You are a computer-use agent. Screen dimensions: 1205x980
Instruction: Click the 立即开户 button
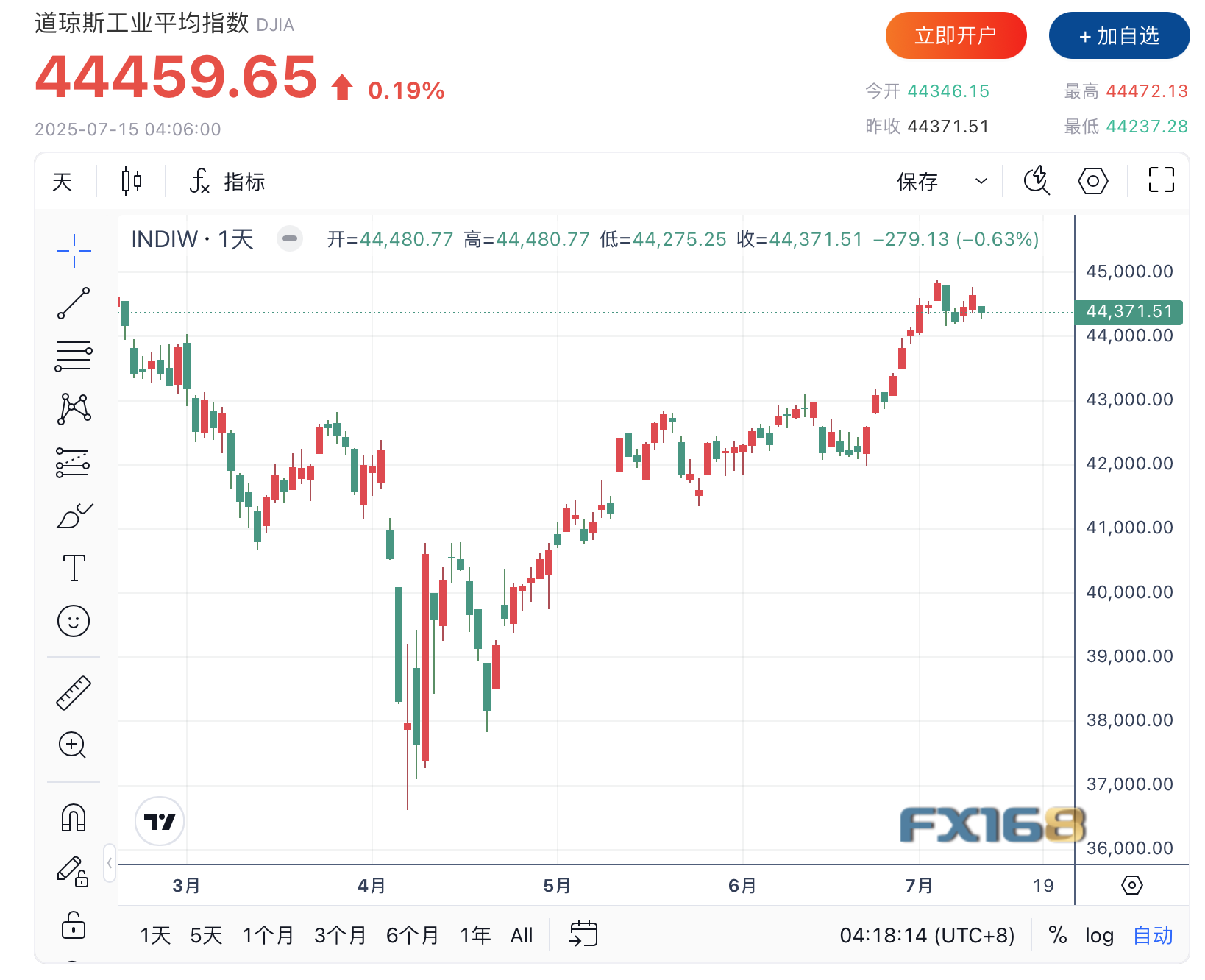956,35
